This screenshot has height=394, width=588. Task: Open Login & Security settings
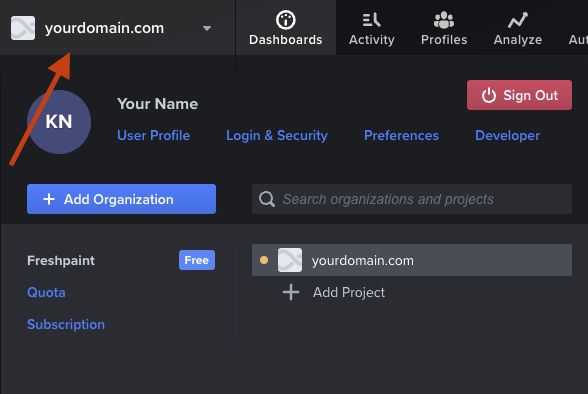tap(277, 135)
